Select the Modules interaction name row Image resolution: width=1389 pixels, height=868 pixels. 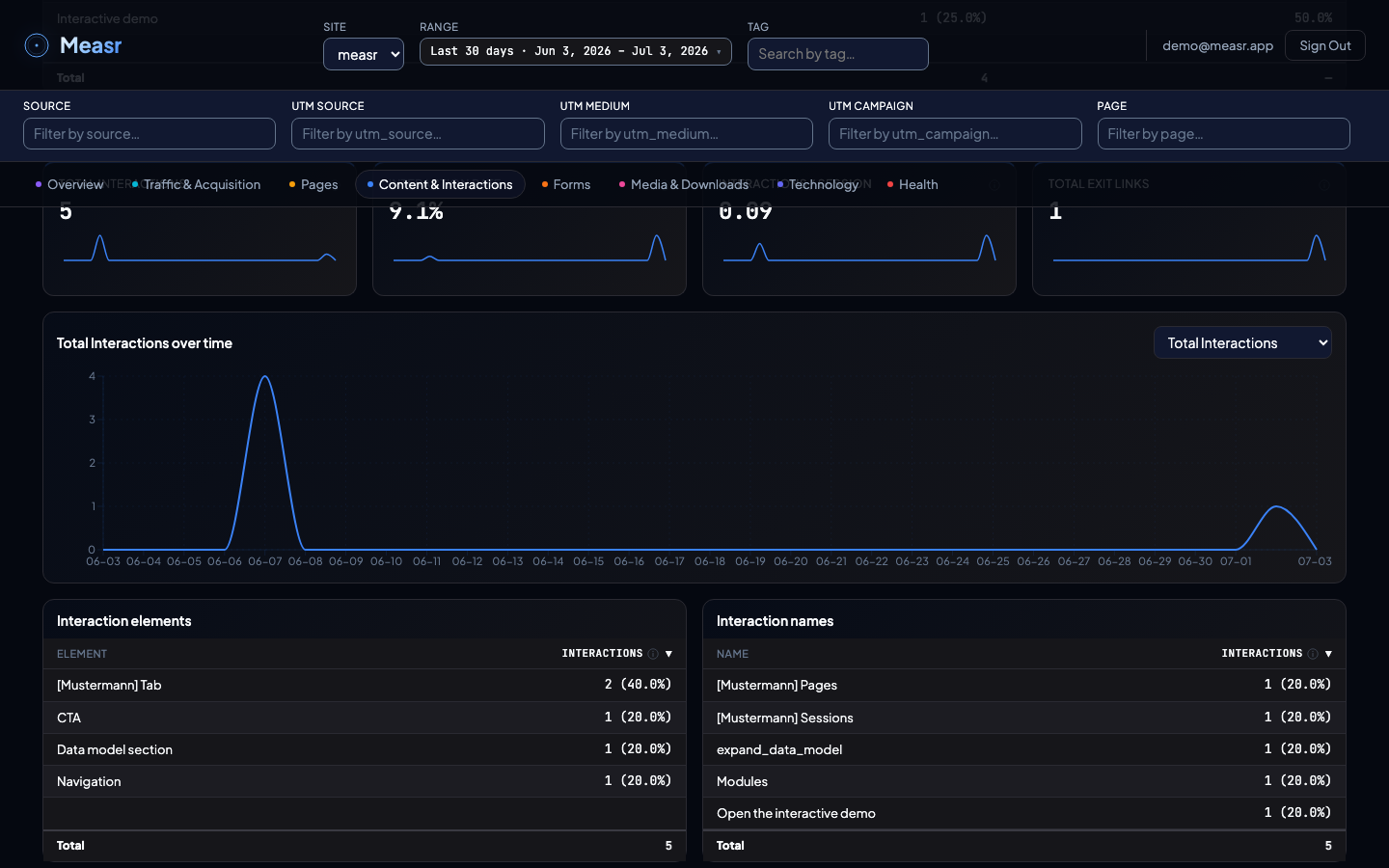click(1024, 781)
